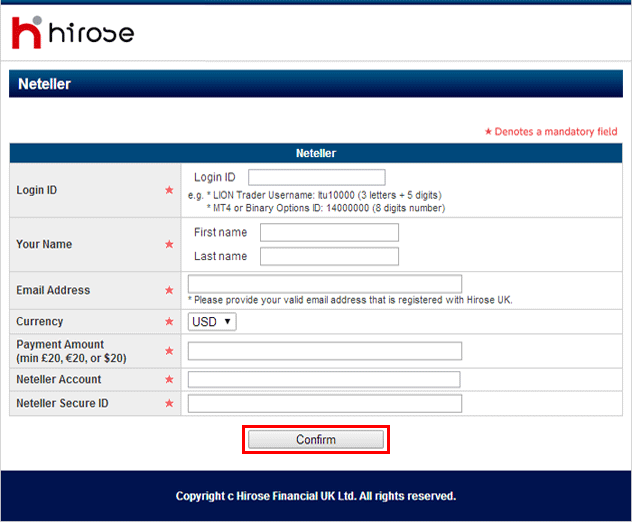Click the 'Login ID' row label

coord(37,190)
